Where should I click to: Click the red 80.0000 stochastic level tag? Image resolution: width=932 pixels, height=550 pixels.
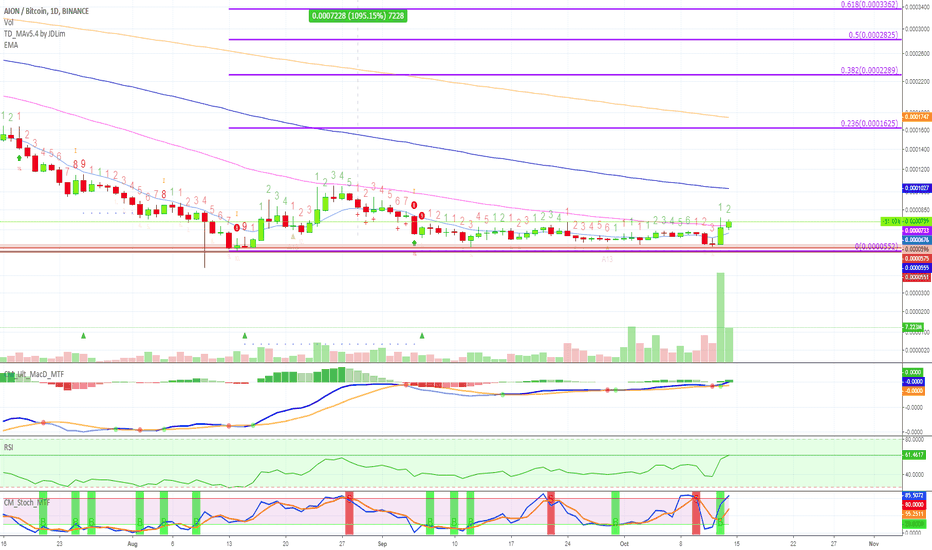coord(914,505)
